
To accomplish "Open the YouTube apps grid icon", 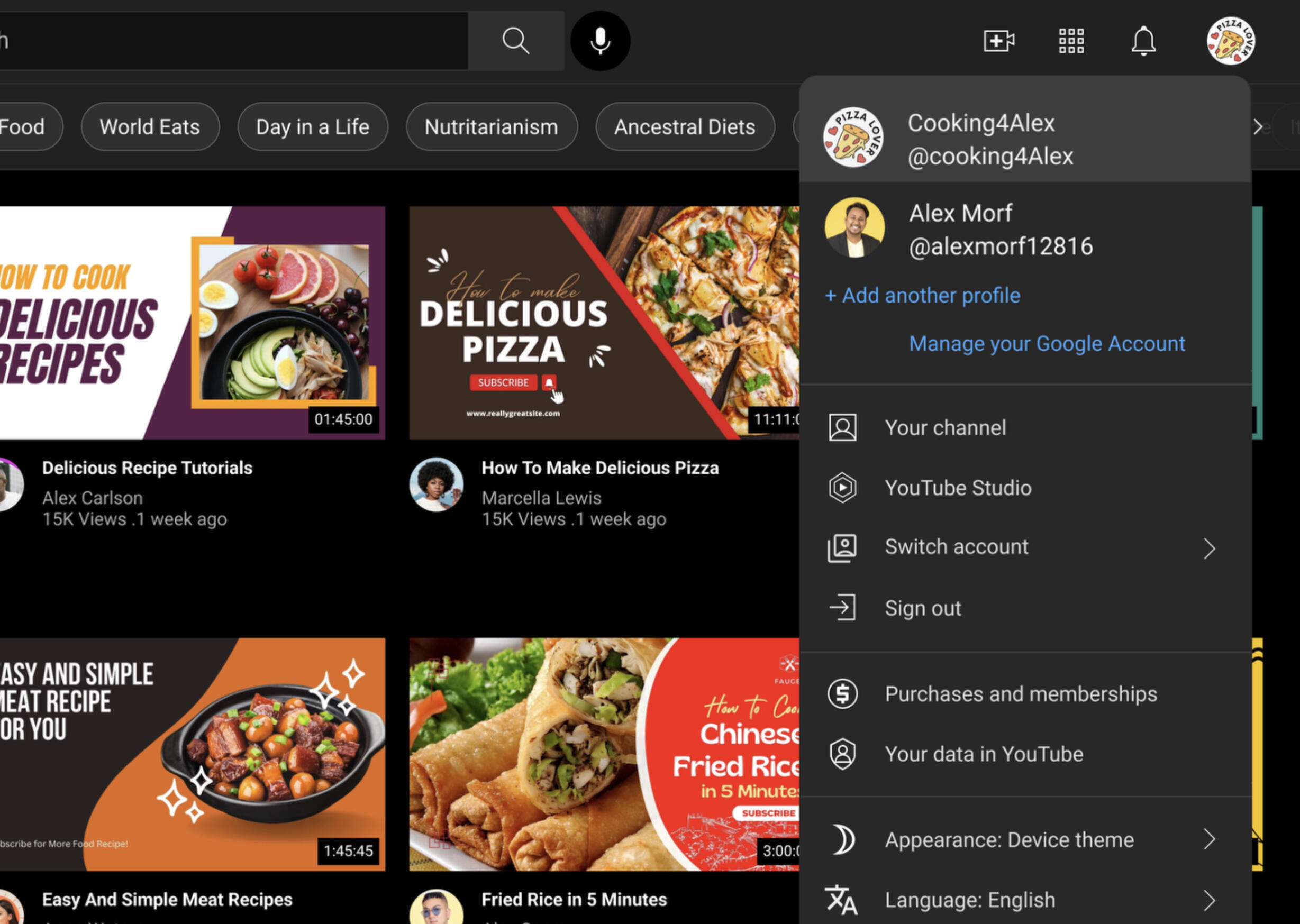I will (x=1070, y=41).
